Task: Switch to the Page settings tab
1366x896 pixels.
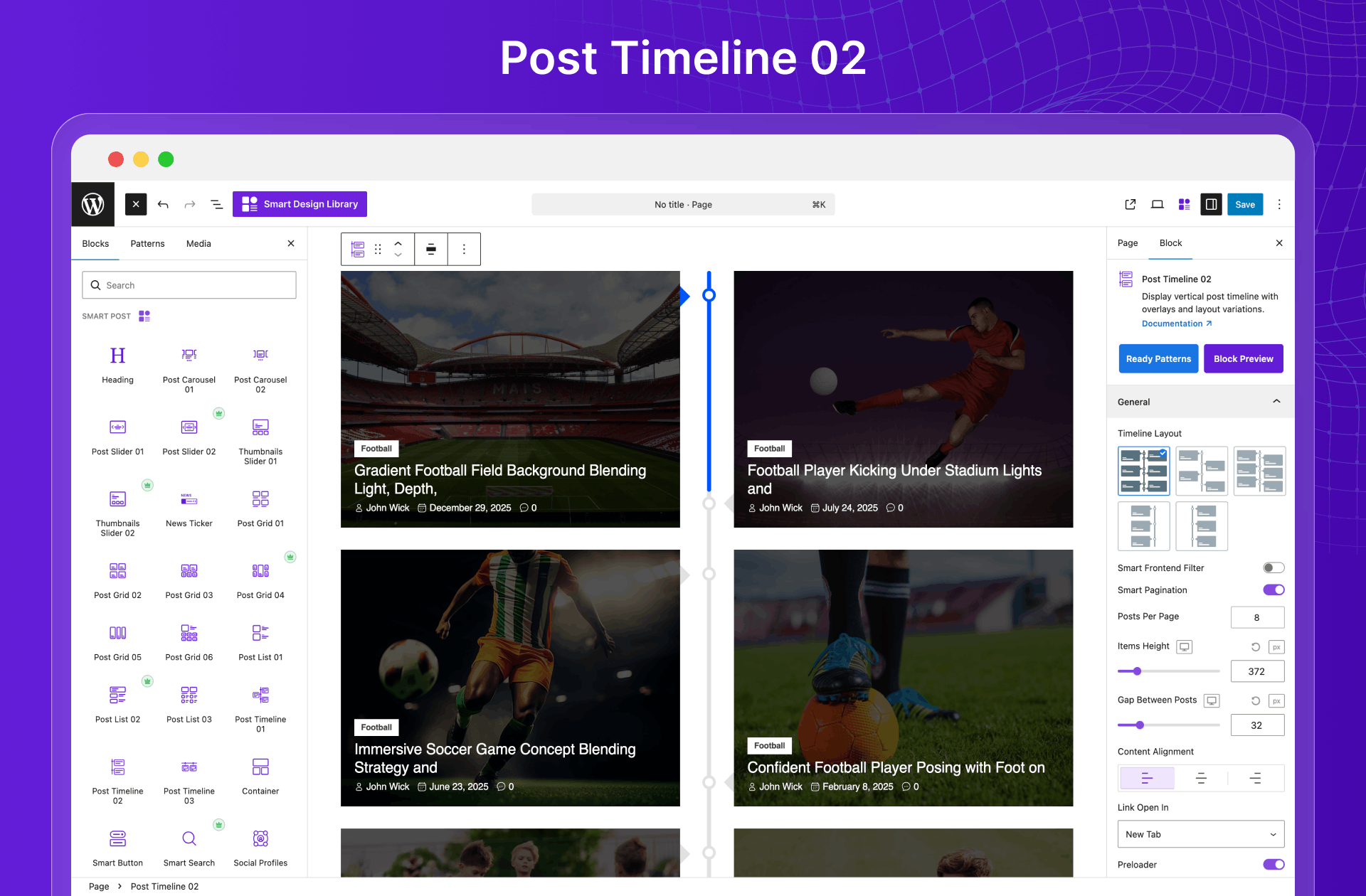Action: [x=1127, y=243]
